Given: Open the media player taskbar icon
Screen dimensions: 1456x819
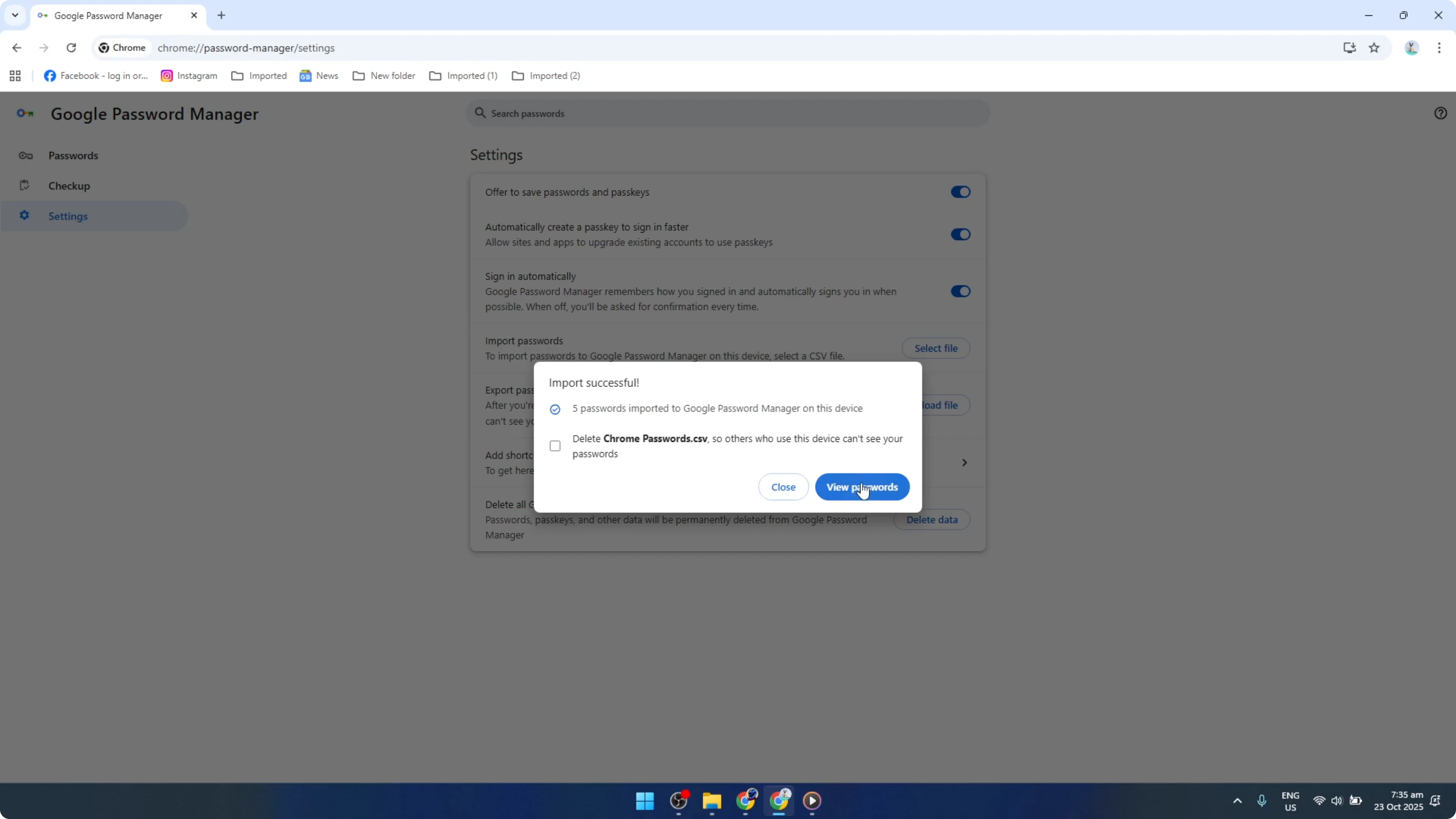Looking at the screenshot, I should tap(812, 800).
